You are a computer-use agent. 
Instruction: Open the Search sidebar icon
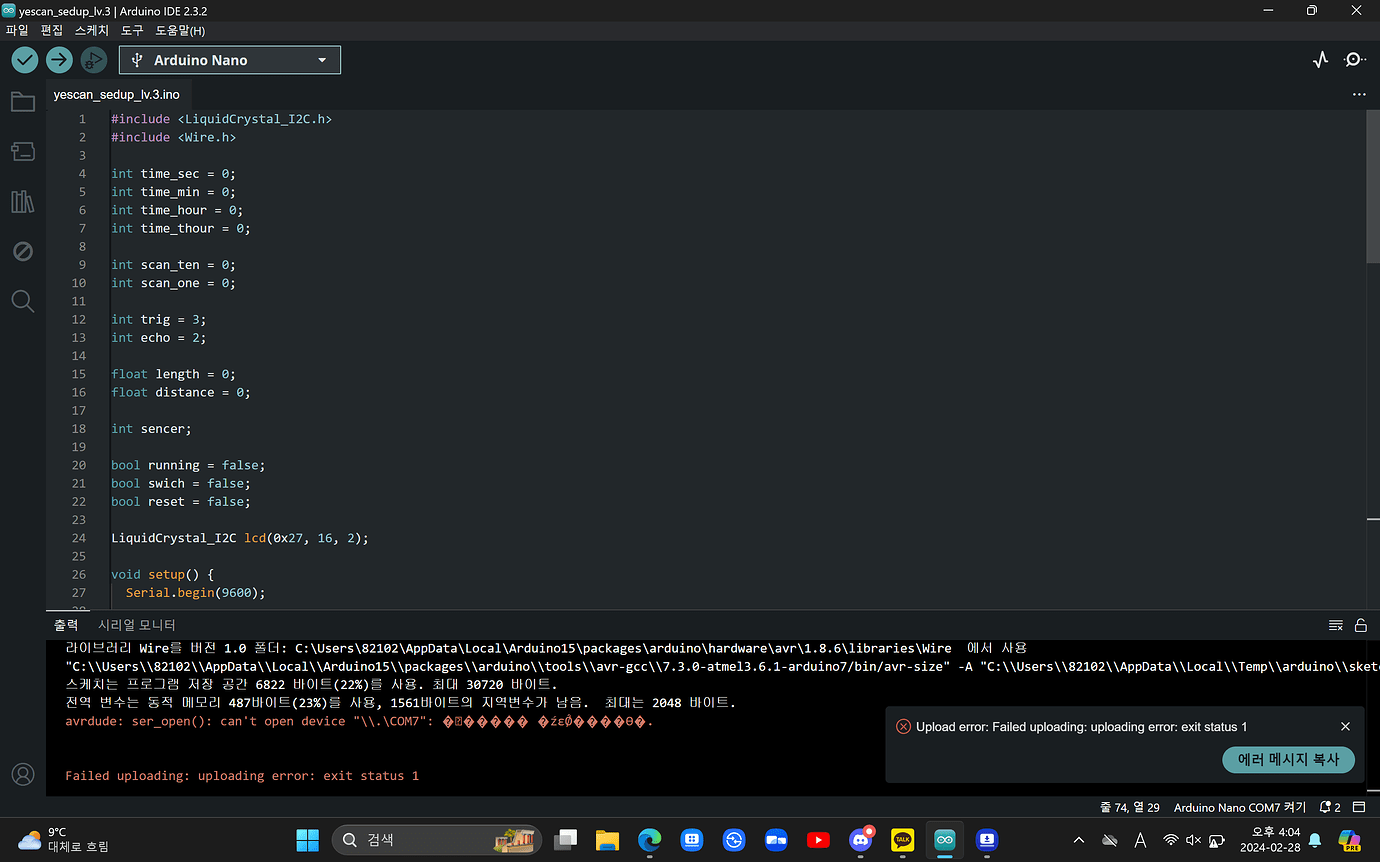pyautogui.click(x=22, y=301)
